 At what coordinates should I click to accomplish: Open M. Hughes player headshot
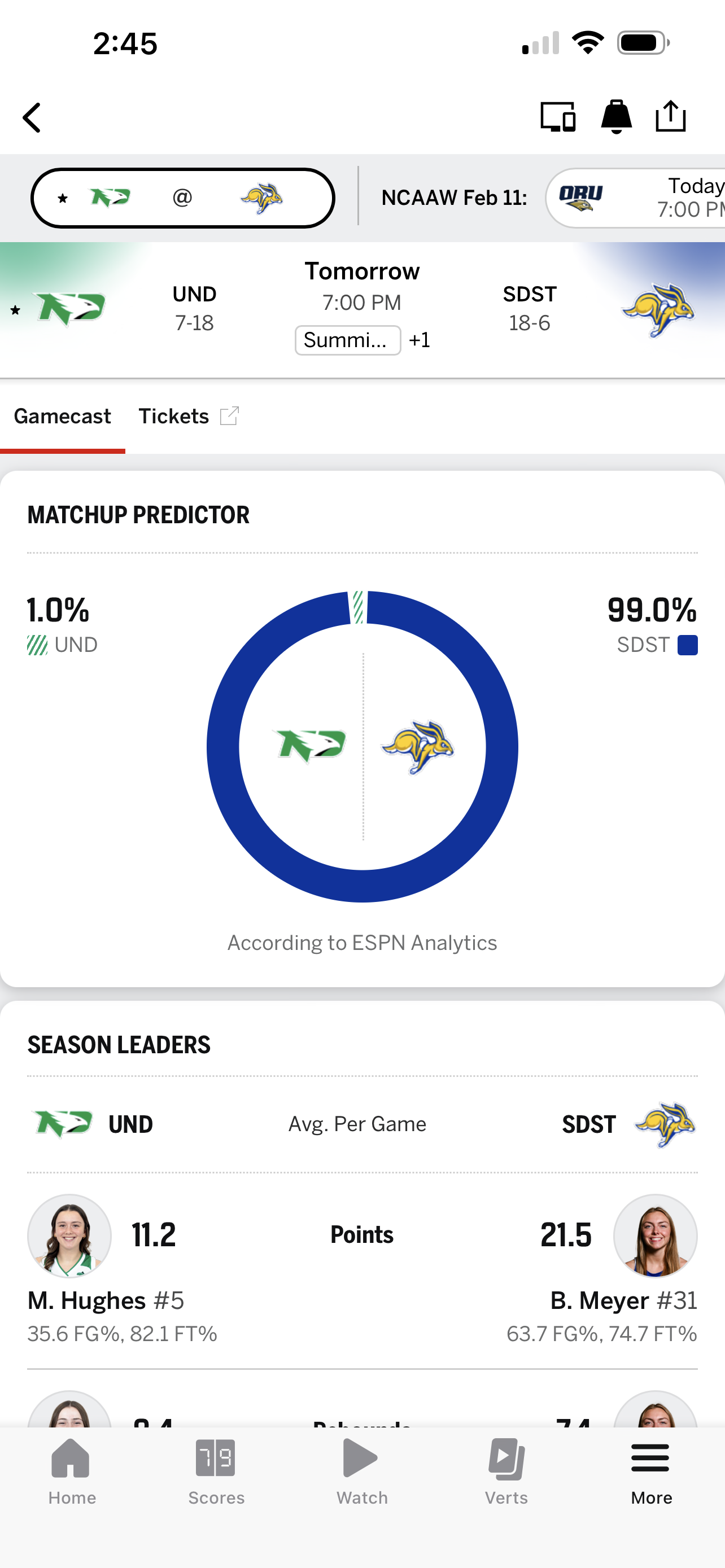pos(69,1236)
